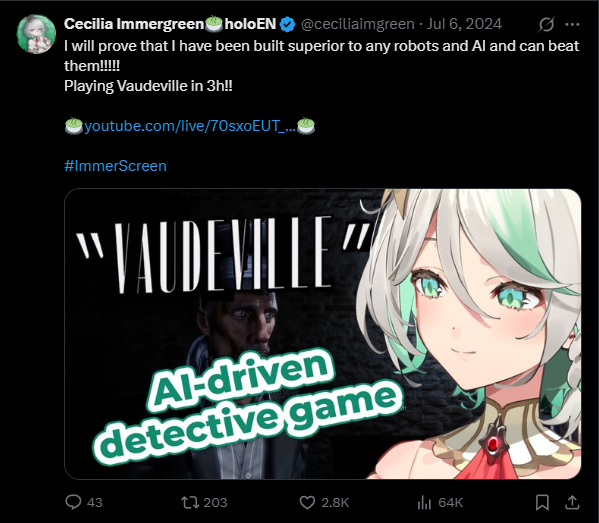Open the youtube.com/live stream link
Viewport: 599px width, 523px height.
(x=190, y=126)
